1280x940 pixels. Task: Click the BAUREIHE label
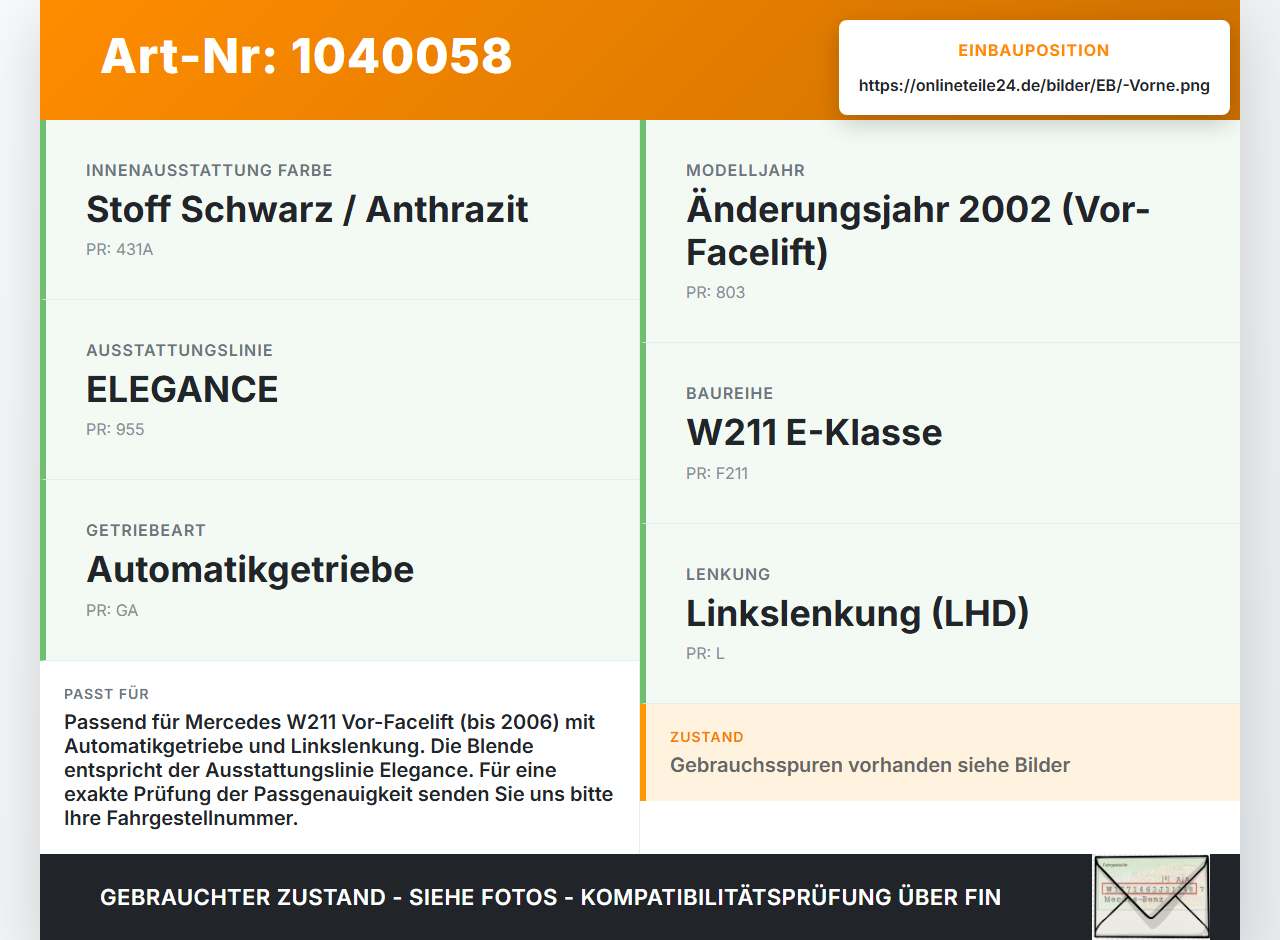click(730, 393)
